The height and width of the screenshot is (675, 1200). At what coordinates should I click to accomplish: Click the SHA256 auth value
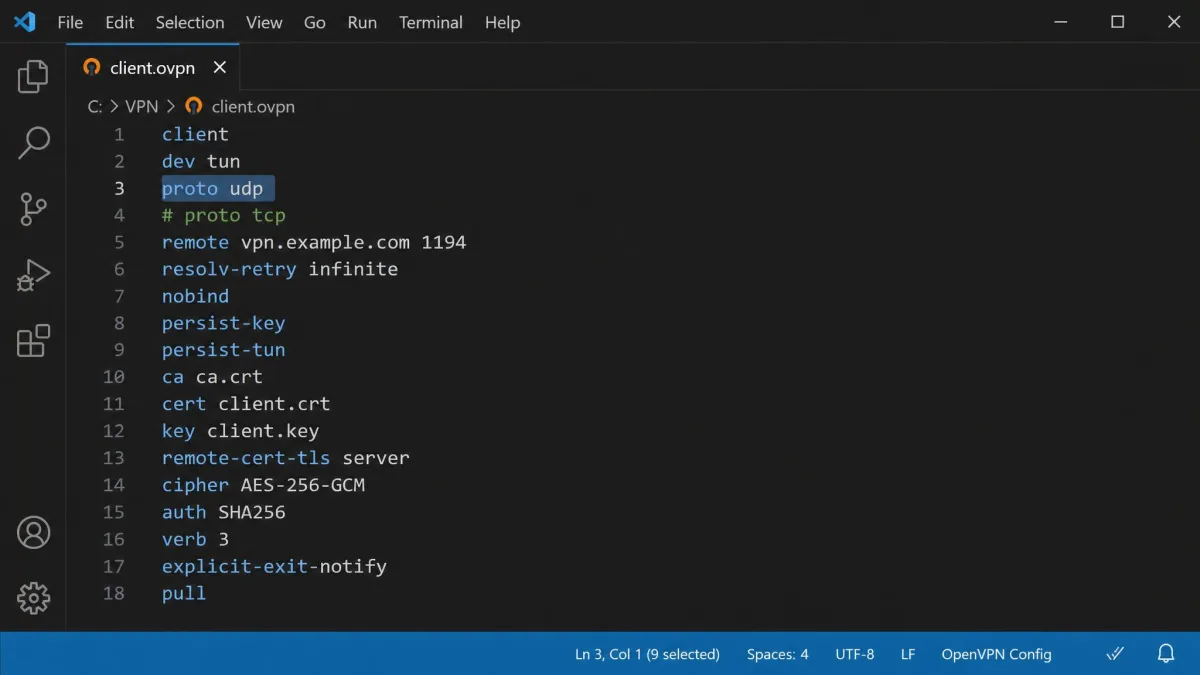click(252, 512)
